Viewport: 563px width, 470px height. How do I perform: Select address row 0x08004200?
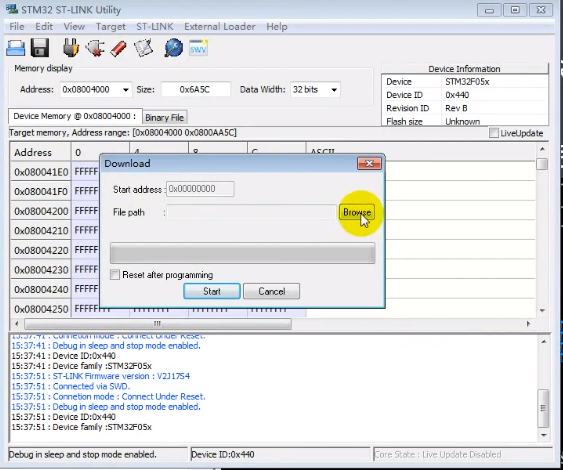pyautogui.click(x=41, y=211)
